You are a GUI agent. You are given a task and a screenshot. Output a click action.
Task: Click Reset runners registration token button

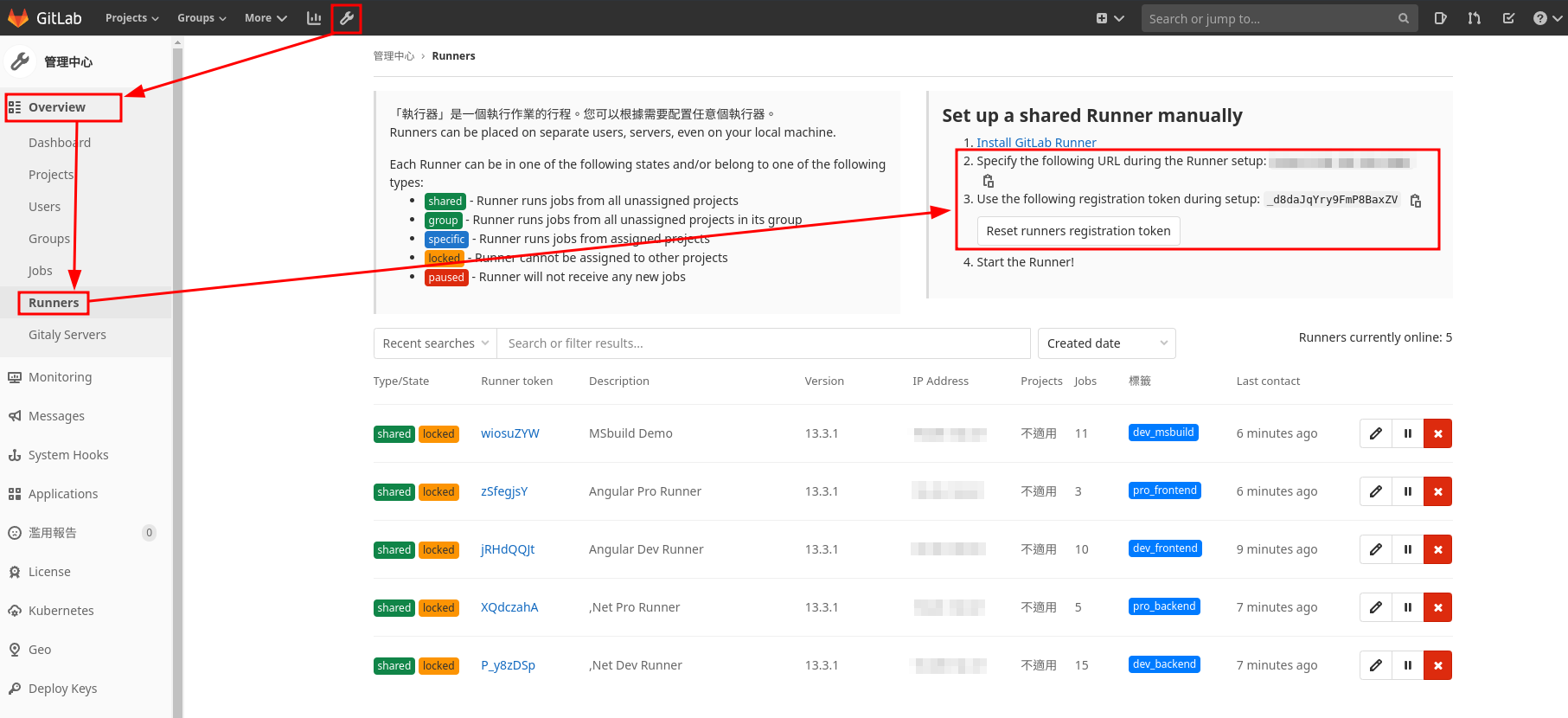1078,231
